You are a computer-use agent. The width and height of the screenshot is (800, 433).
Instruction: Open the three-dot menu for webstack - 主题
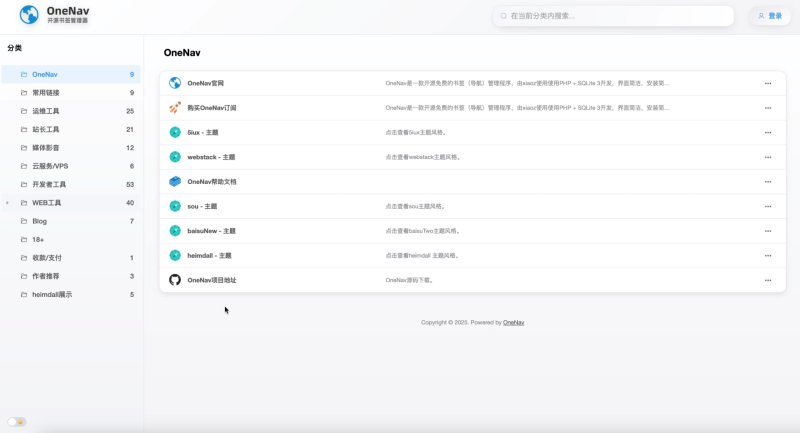click(x=768, y=157)
